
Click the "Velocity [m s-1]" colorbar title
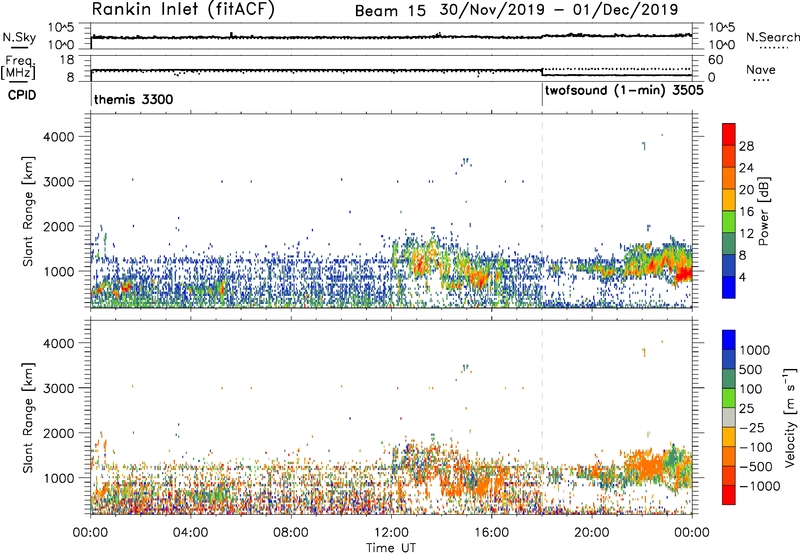point(790,417)
